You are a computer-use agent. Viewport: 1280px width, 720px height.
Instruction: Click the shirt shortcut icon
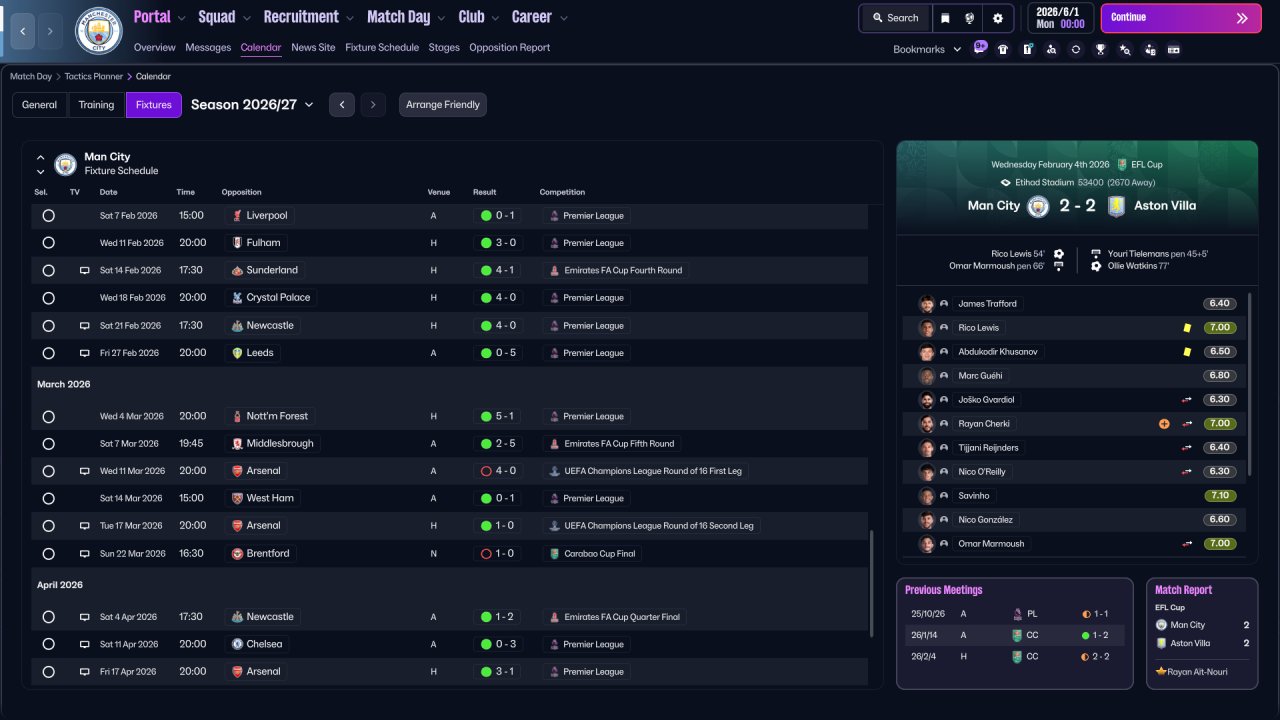point(1003,49)
